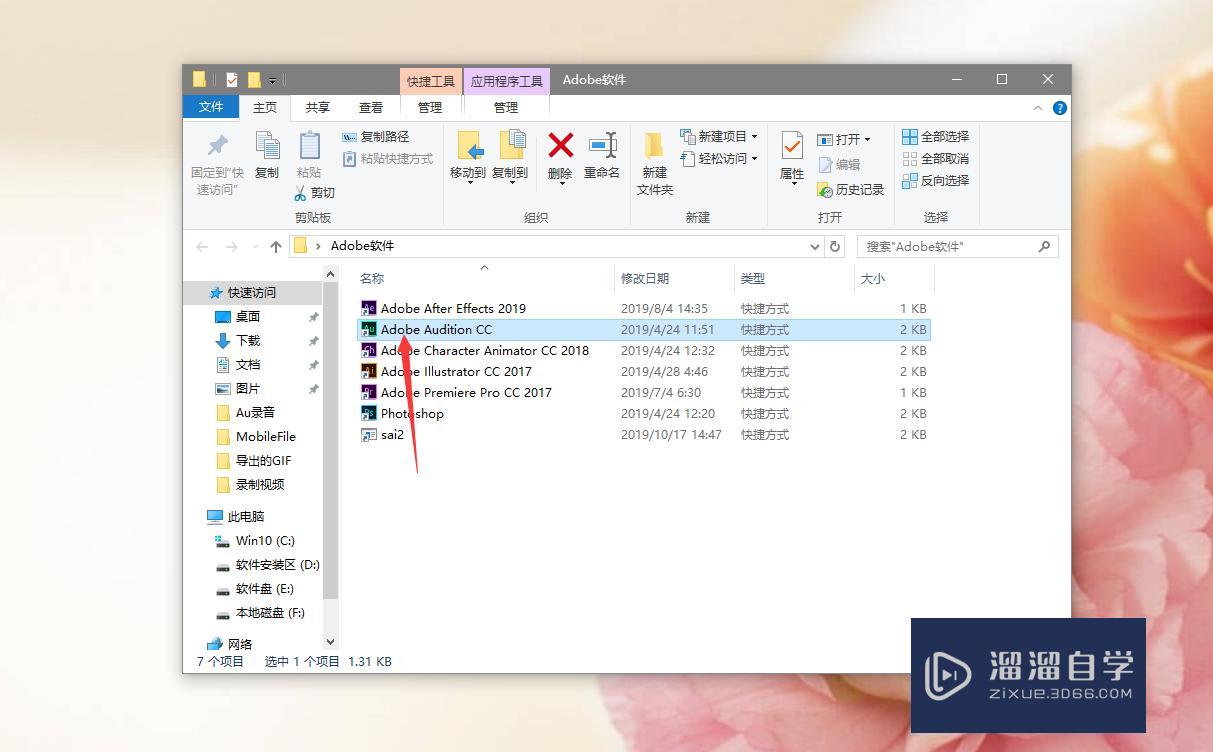Click the Pin to Quick Access icon
The width and height of the screenshot is (1213, 752).
tap(217, 147)
